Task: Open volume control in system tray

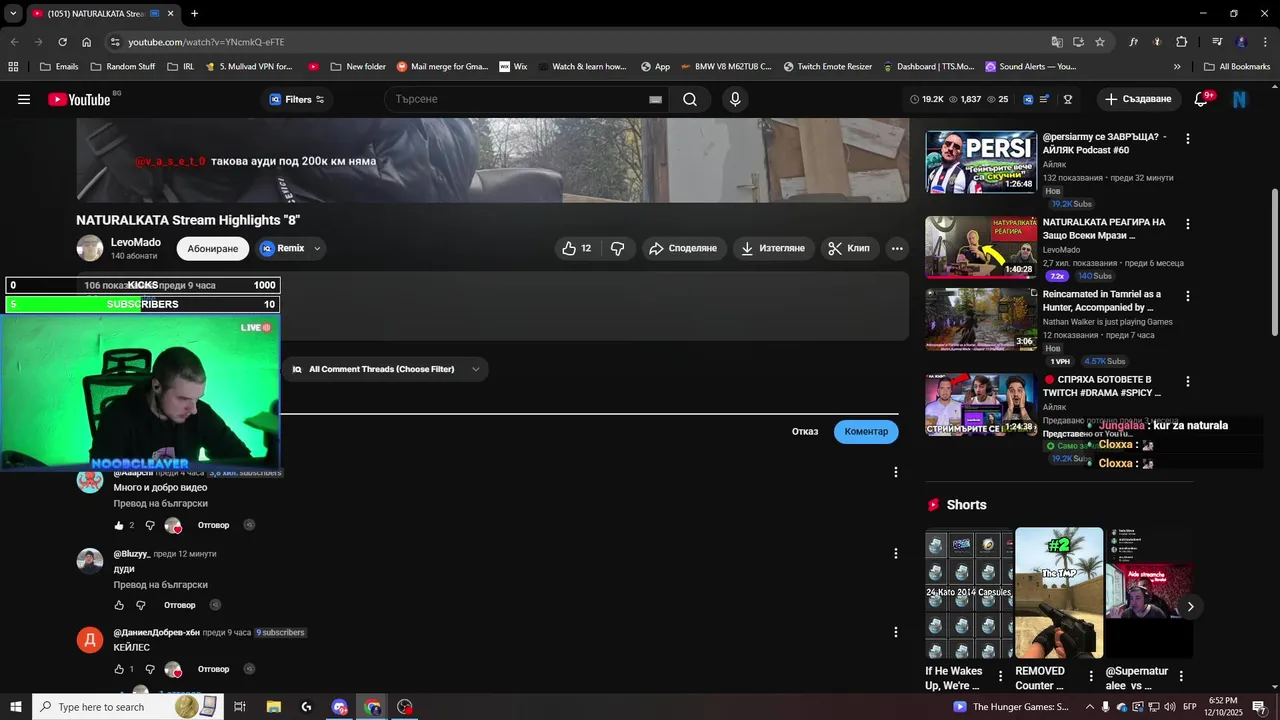Action: click(1169, 707)
